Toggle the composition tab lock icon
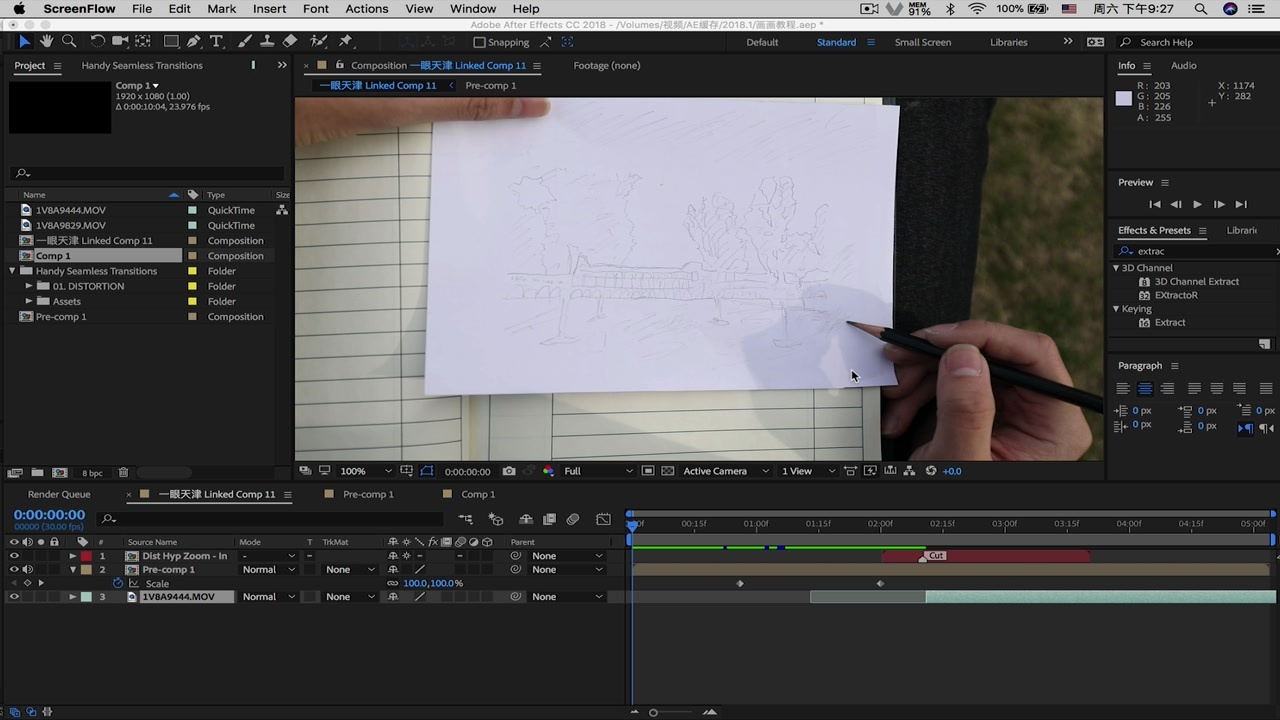This screenshot has width=1280, height=720. click(x=340, y=65)
